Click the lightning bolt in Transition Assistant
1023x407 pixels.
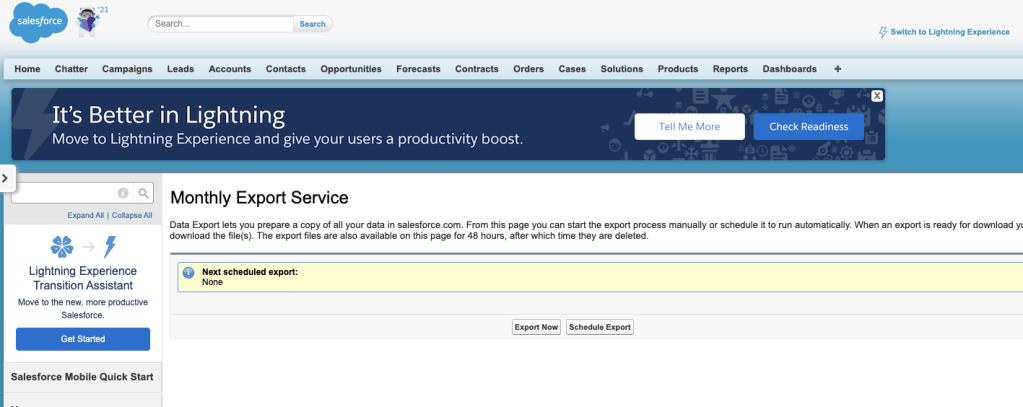pos(110,247)
